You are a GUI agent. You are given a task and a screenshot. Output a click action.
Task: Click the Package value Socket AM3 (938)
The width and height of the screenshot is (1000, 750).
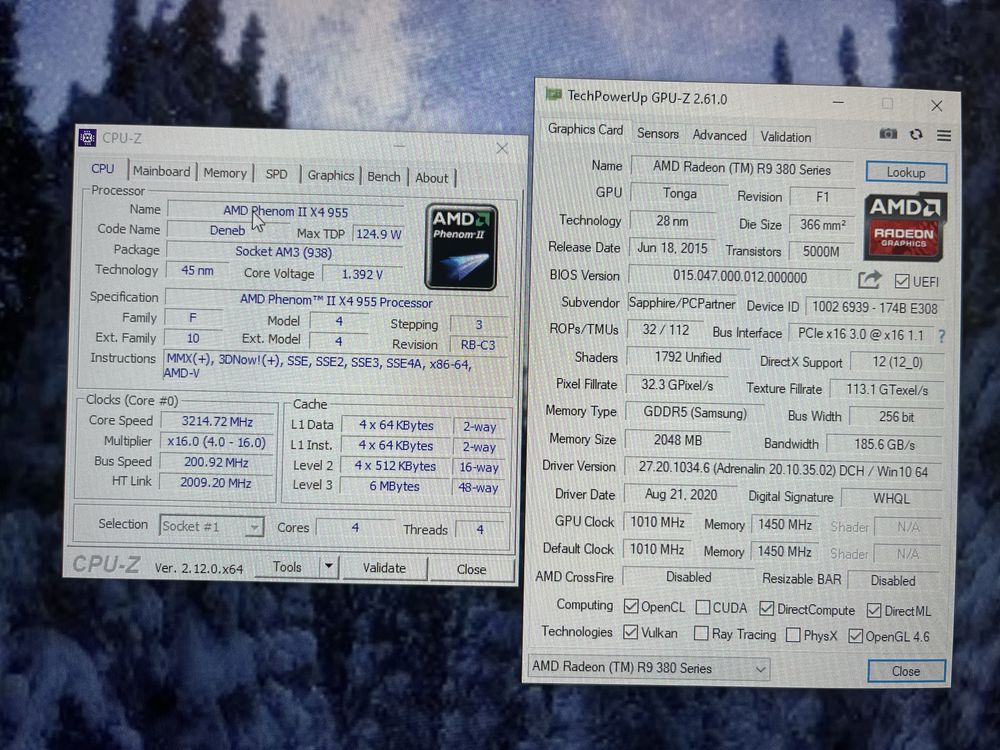284,251
